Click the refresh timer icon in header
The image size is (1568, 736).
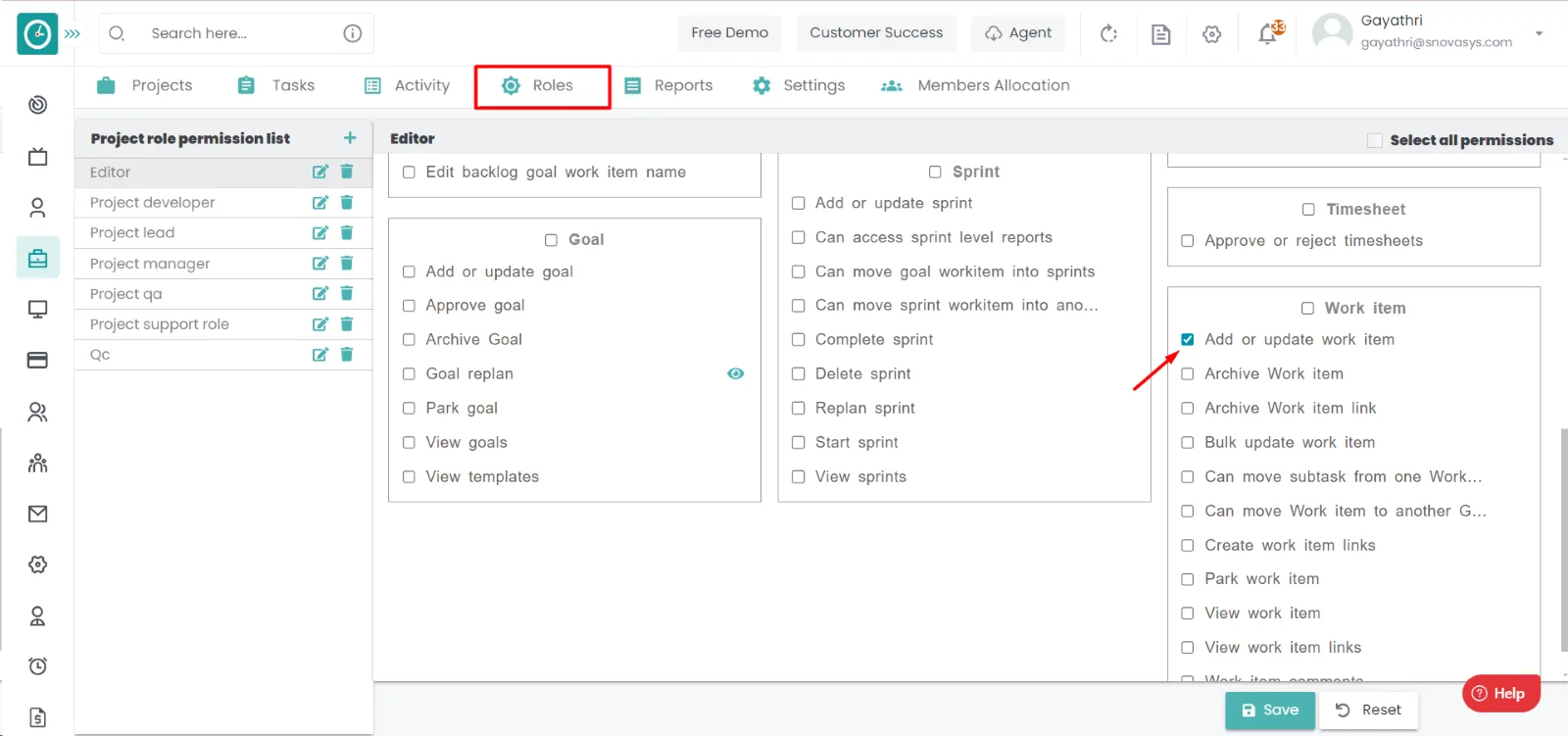(x=1108, y=34)
